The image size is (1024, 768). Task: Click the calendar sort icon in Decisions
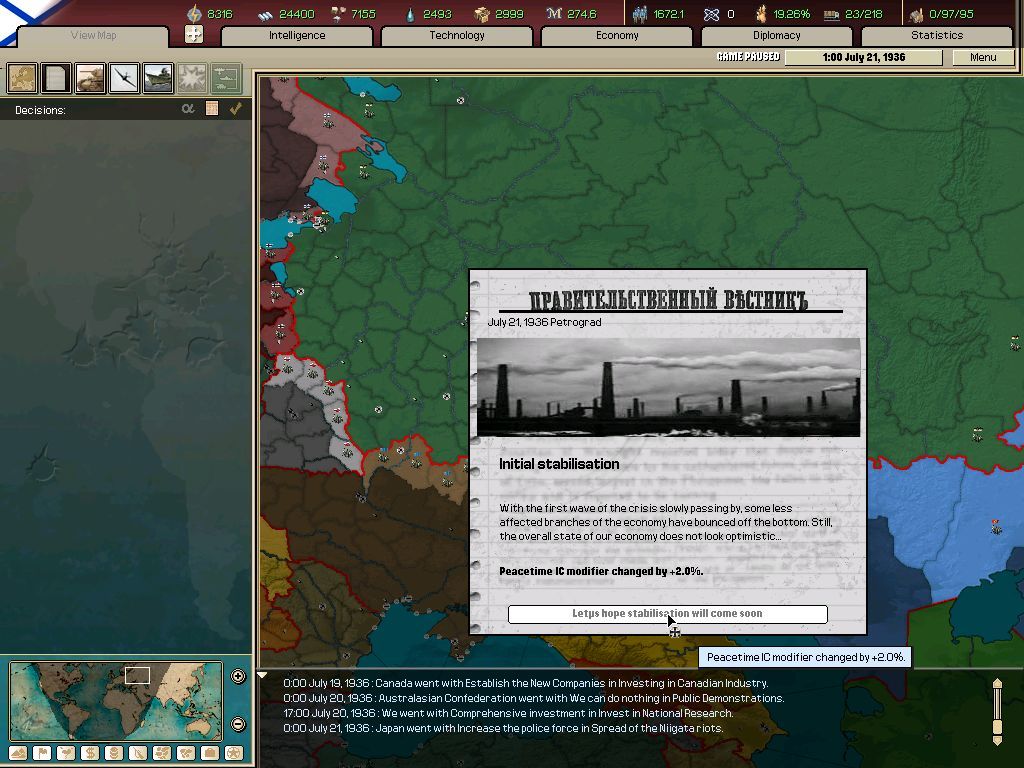point(212,108)
